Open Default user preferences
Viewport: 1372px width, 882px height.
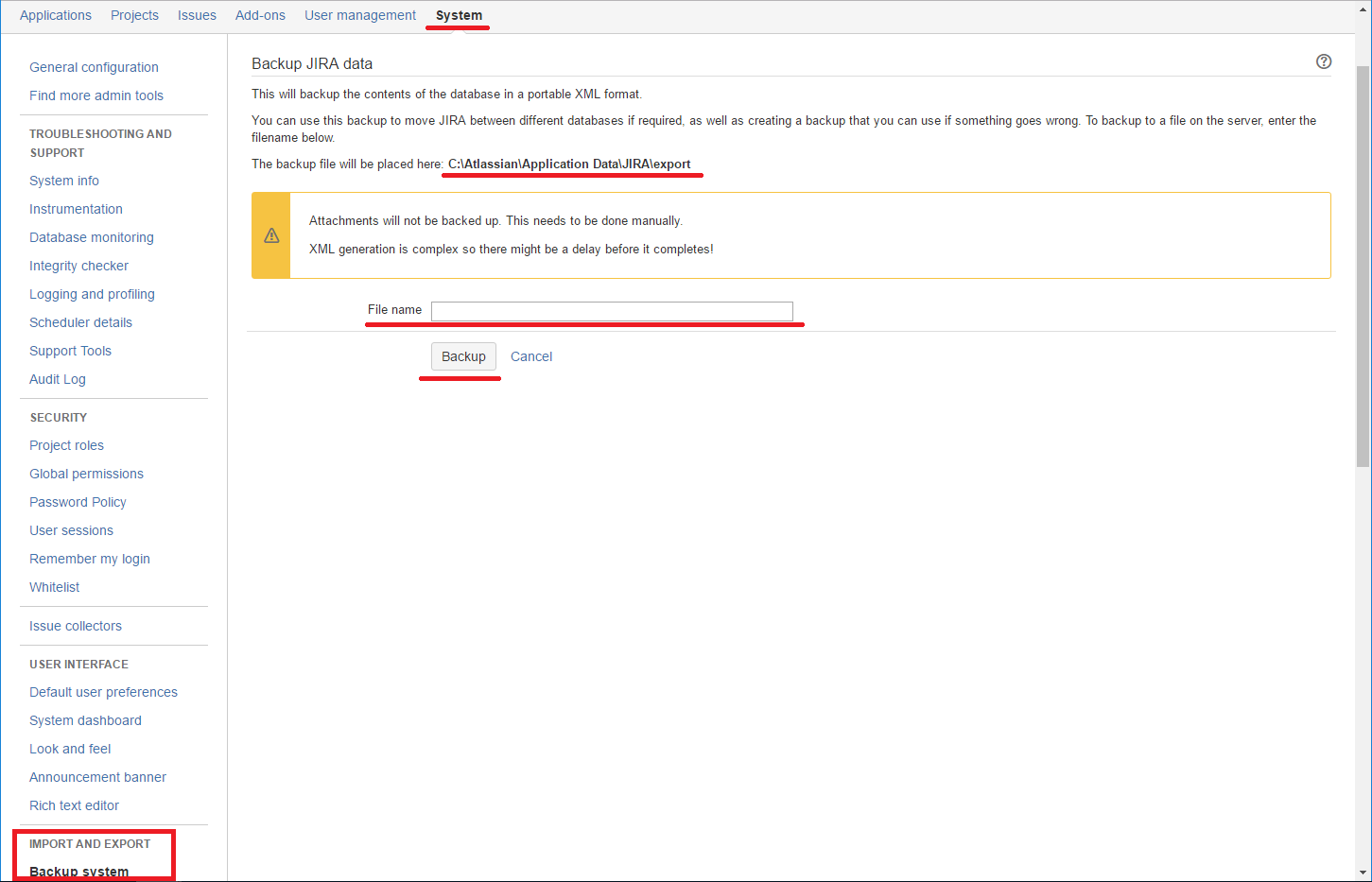point(103,692)
